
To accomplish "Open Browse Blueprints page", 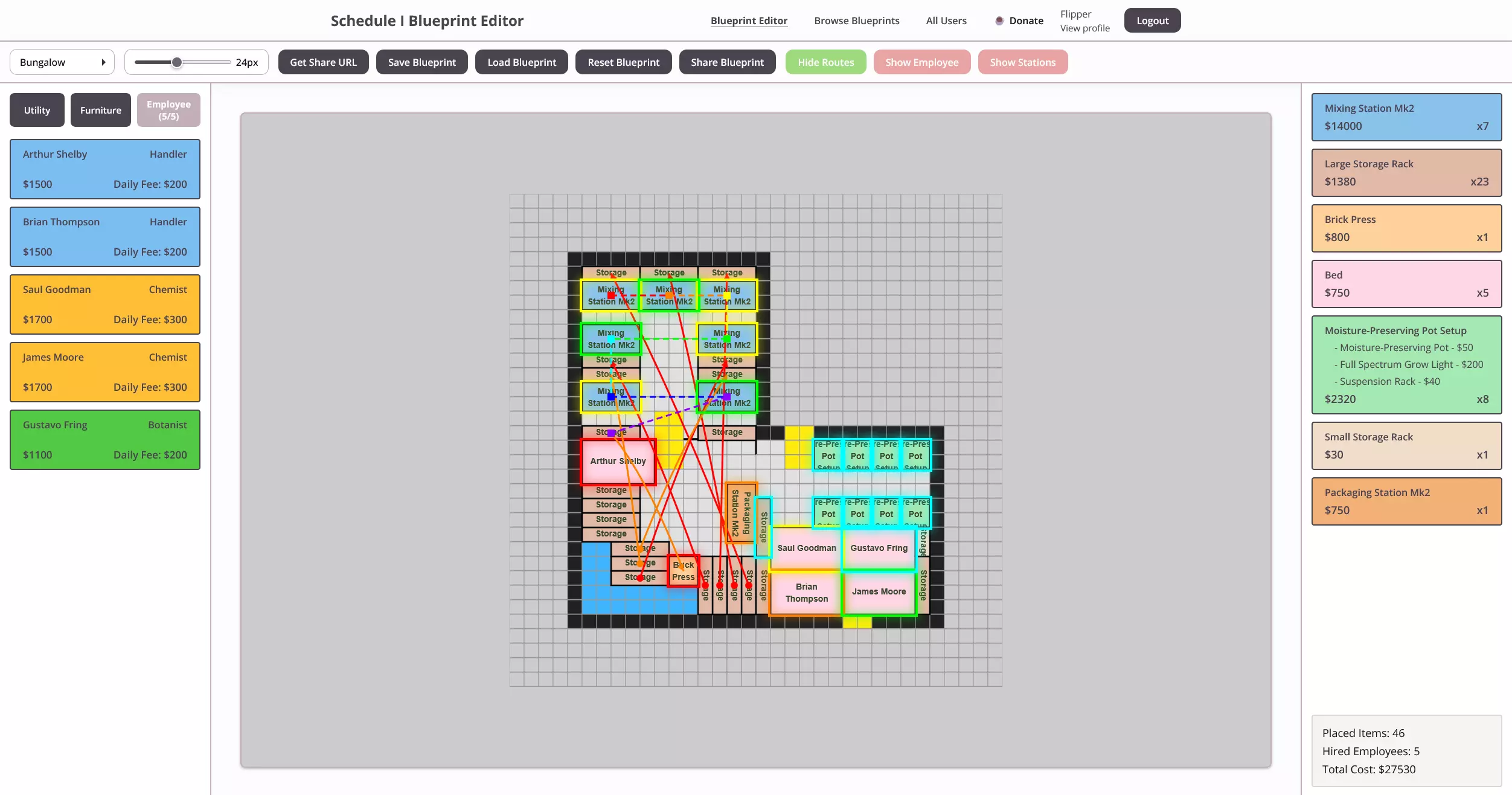I will pos(856,21).
